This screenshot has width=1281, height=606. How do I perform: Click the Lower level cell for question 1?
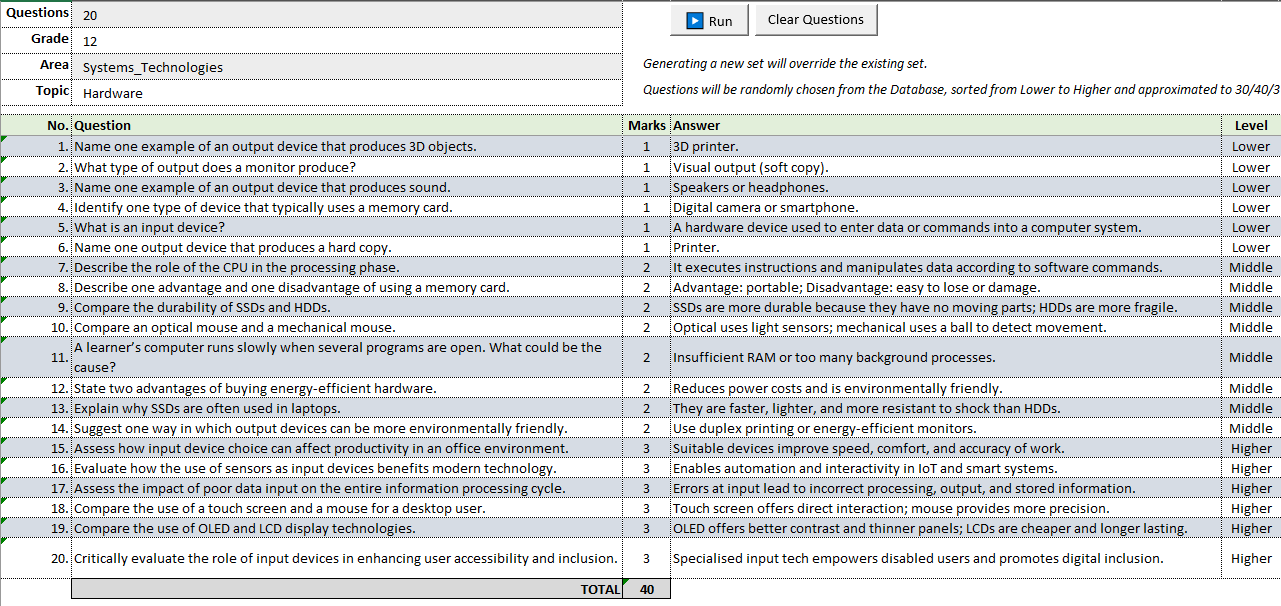tap(1250, 147)
